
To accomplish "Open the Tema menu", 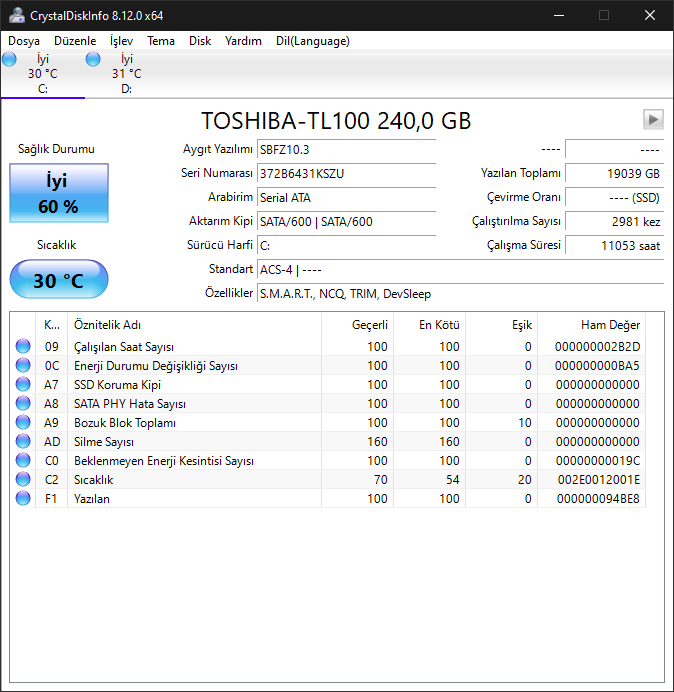I will [161, 41].
